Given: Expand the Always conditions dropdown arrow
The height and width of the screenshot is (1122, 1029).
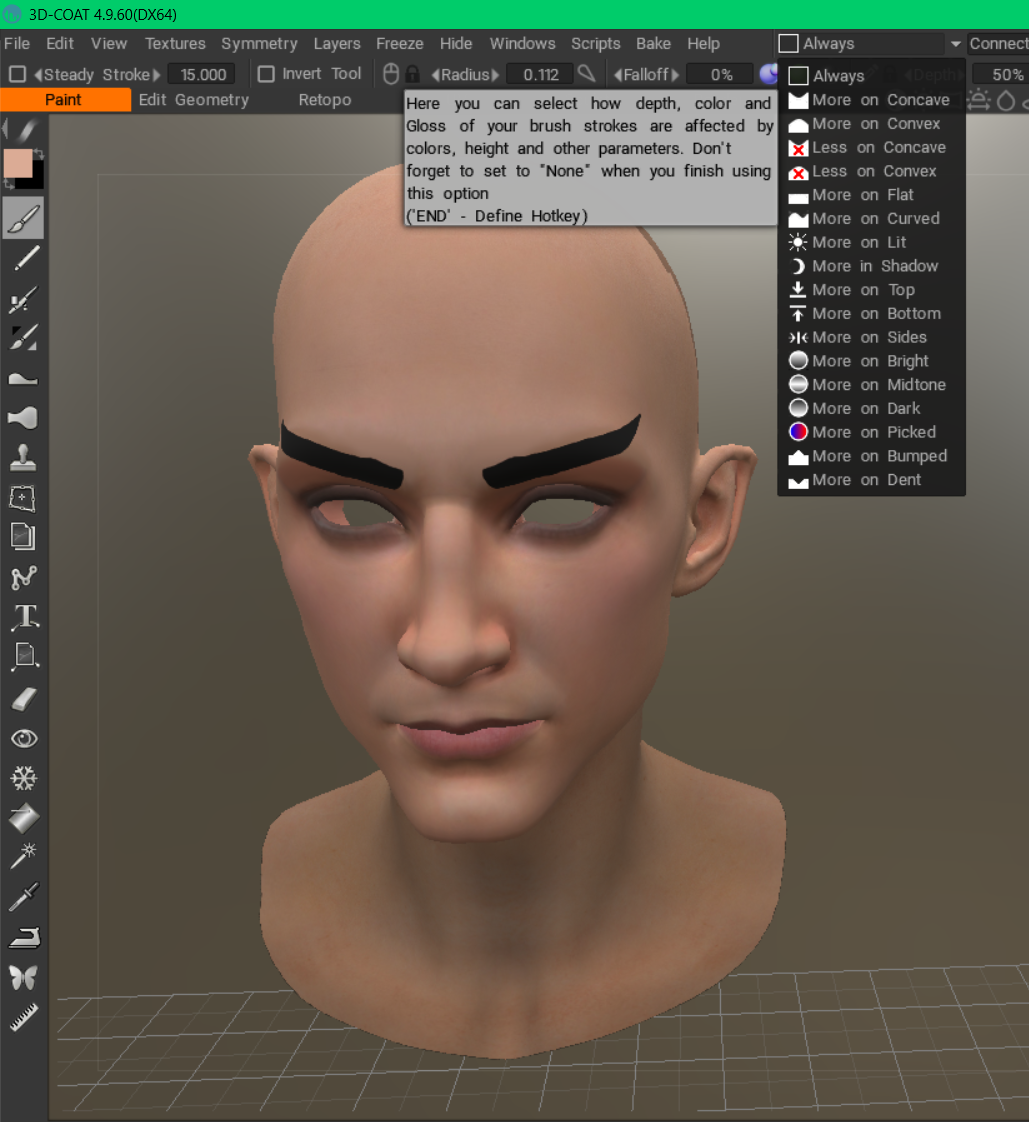Looking at the screenshot, I should point(955,44).
